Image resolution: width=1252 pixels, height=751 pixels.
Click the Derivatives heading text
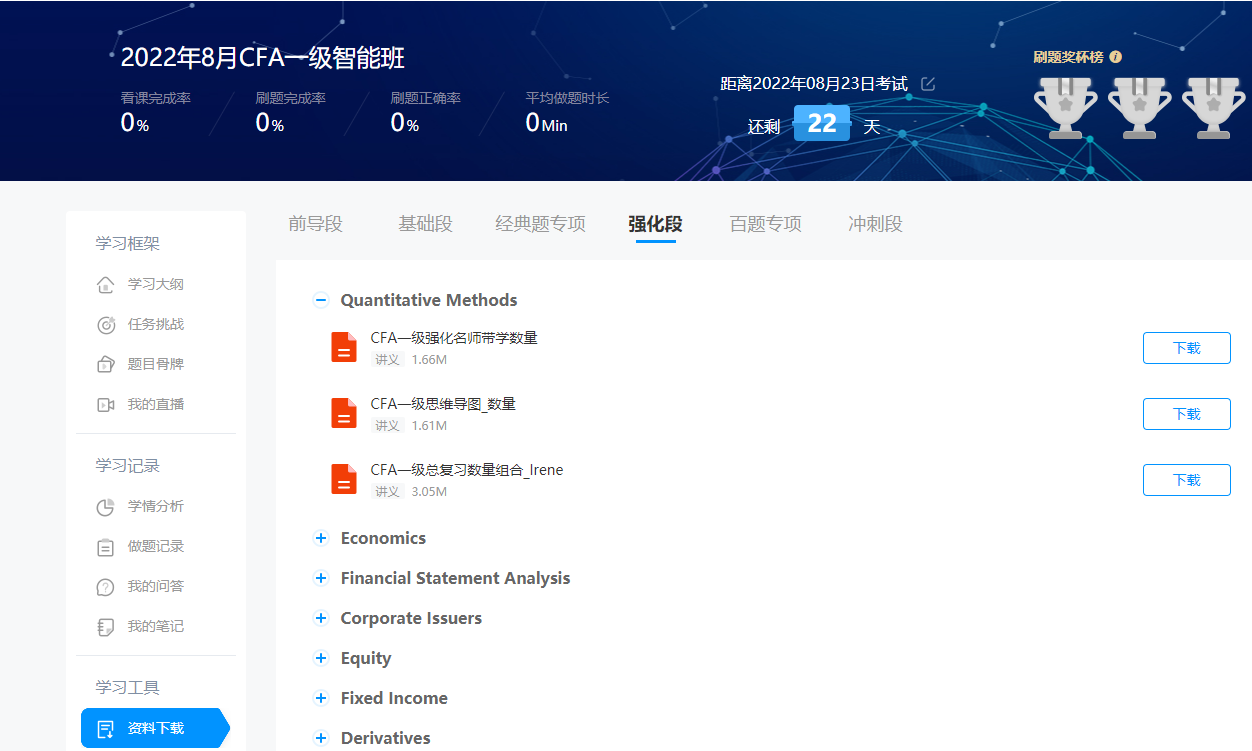pyautogui.click(x=385, y=738)
